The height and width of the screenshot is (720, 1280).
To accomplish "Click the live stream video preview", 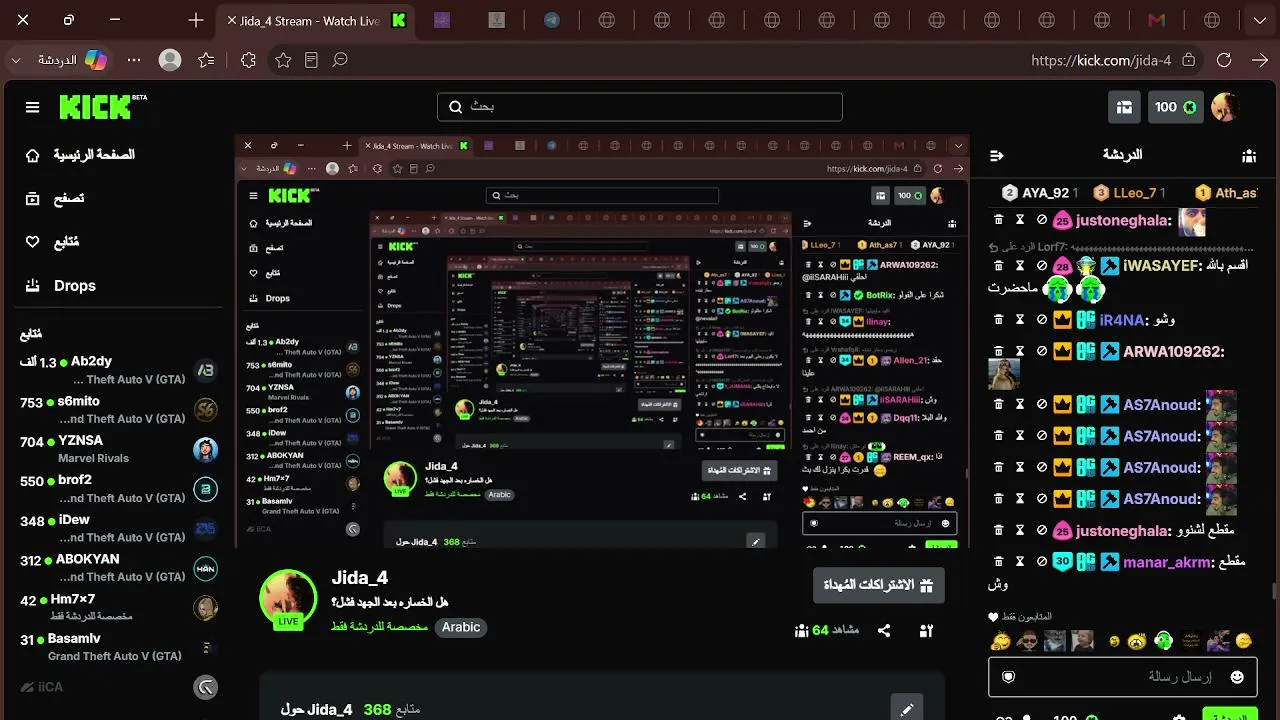I will coord(602,341).
